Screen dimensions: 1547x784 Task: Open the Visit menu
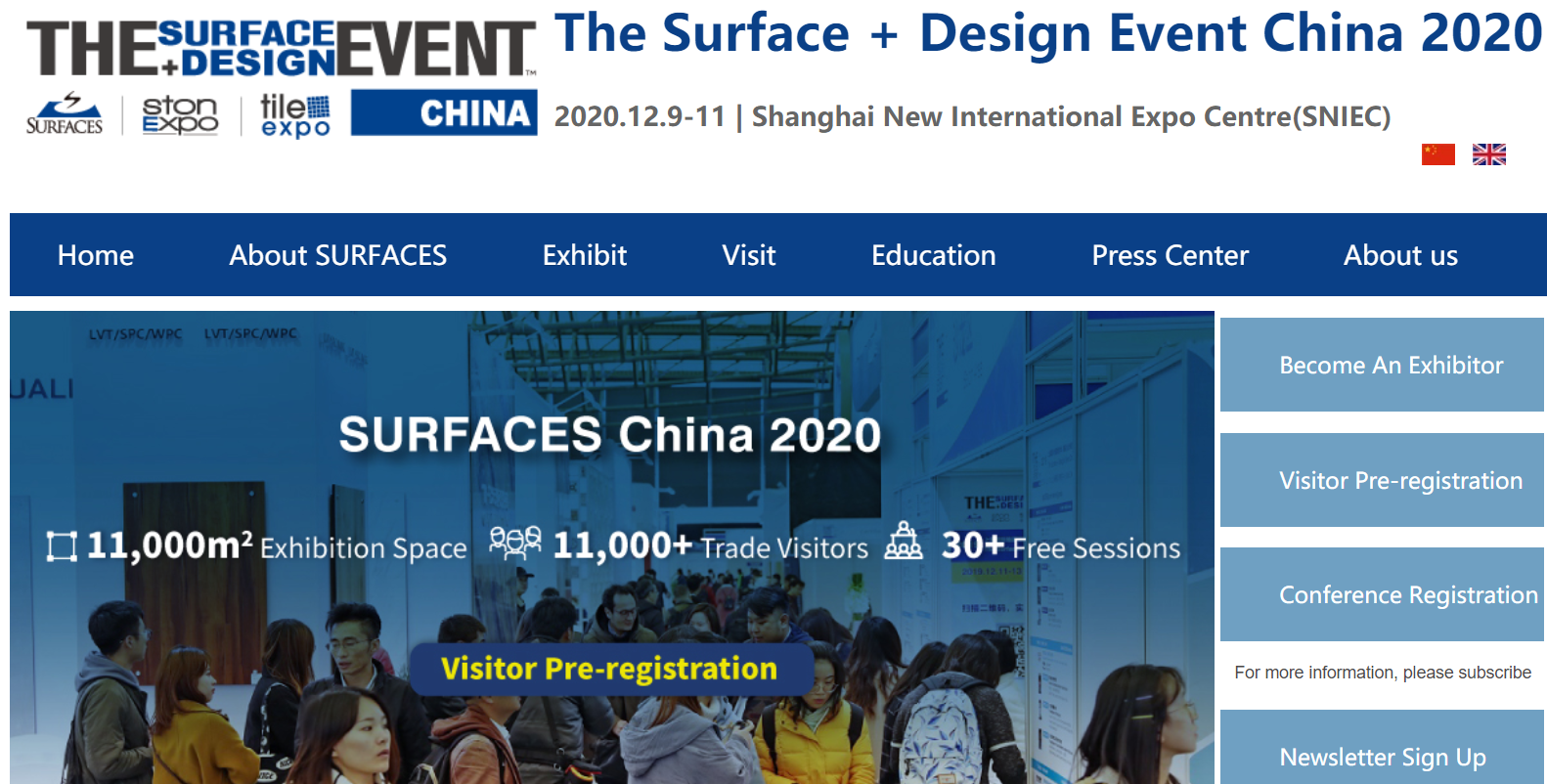749,255
